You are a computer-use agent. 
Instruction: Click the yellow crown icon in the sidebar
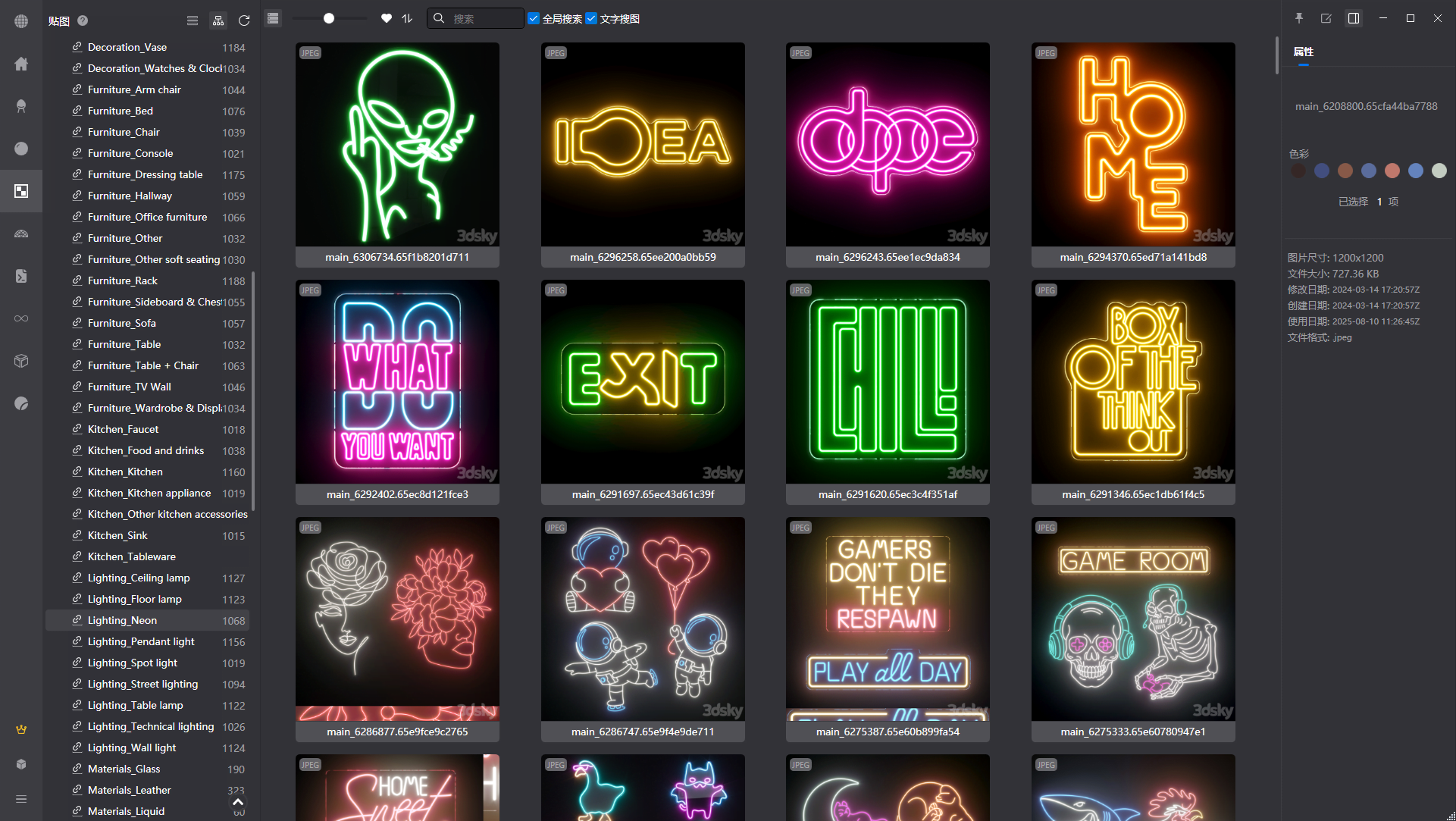[21, 729]
